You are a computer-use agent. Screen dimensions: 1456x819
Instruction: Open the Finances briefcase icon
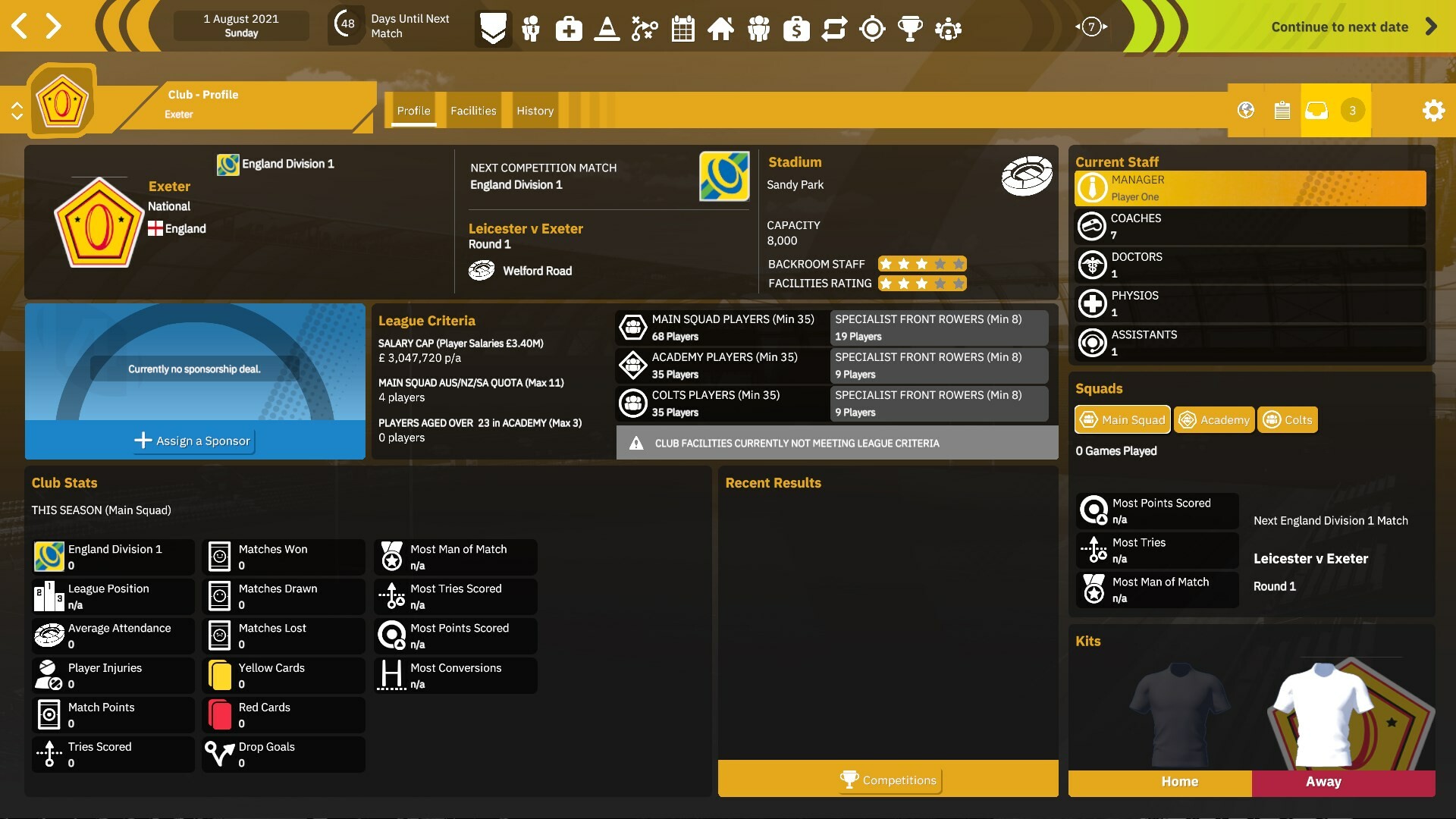pyautogui.click(x=796, y=29)
